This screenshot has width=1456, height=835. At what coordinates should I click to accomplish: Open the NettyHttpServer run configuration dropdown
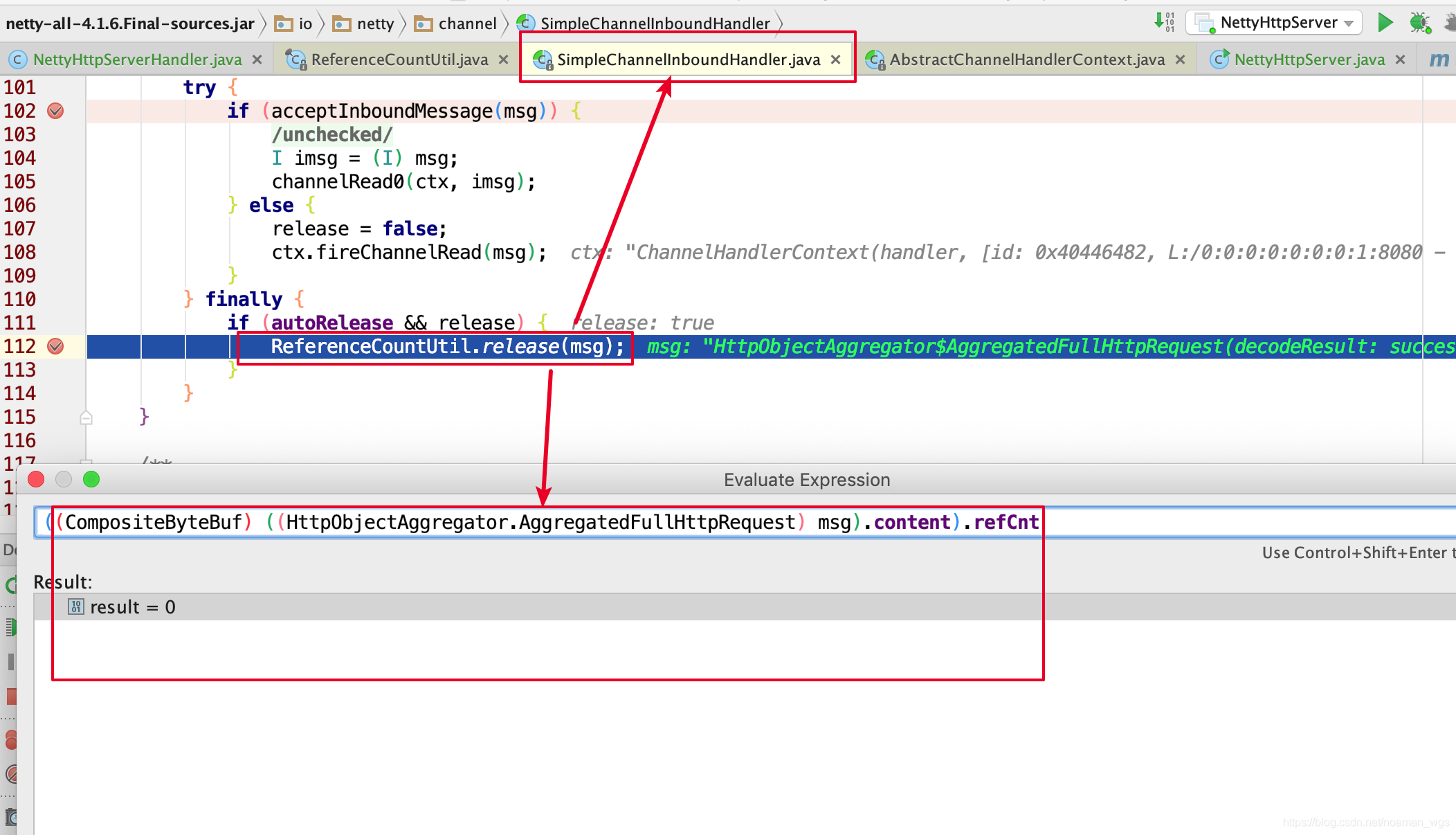[1274, 23]
